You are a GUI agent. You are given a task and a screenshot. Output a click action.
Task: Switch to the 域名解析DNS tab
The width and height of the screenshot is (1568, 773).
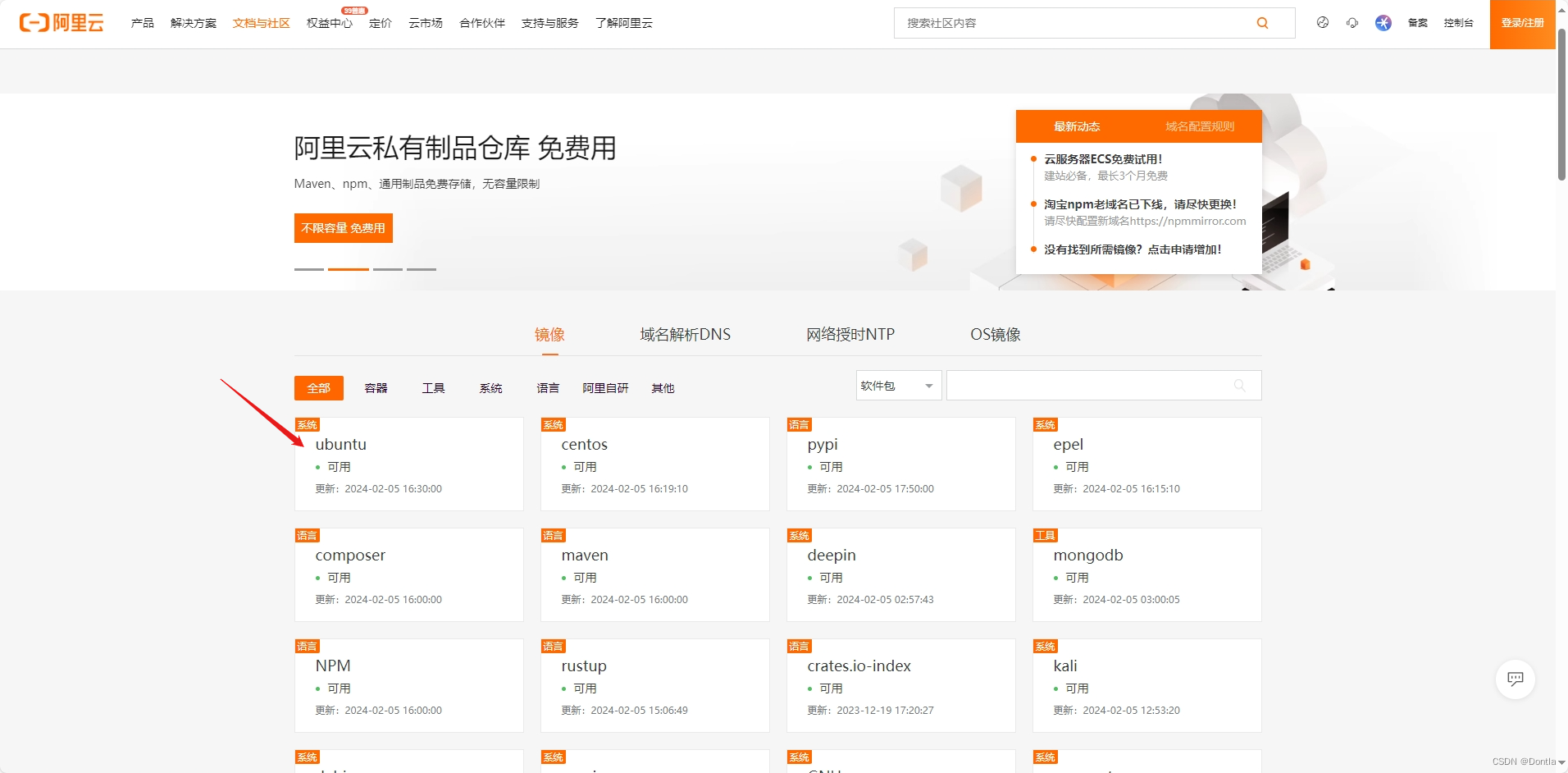(x=684, y=334)
